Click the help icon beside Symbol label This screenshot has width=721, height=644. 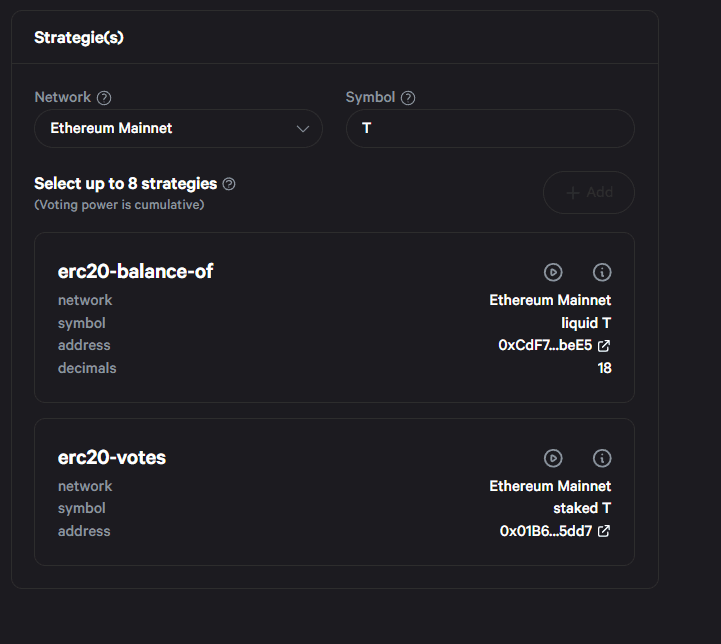tap(408, 98)
